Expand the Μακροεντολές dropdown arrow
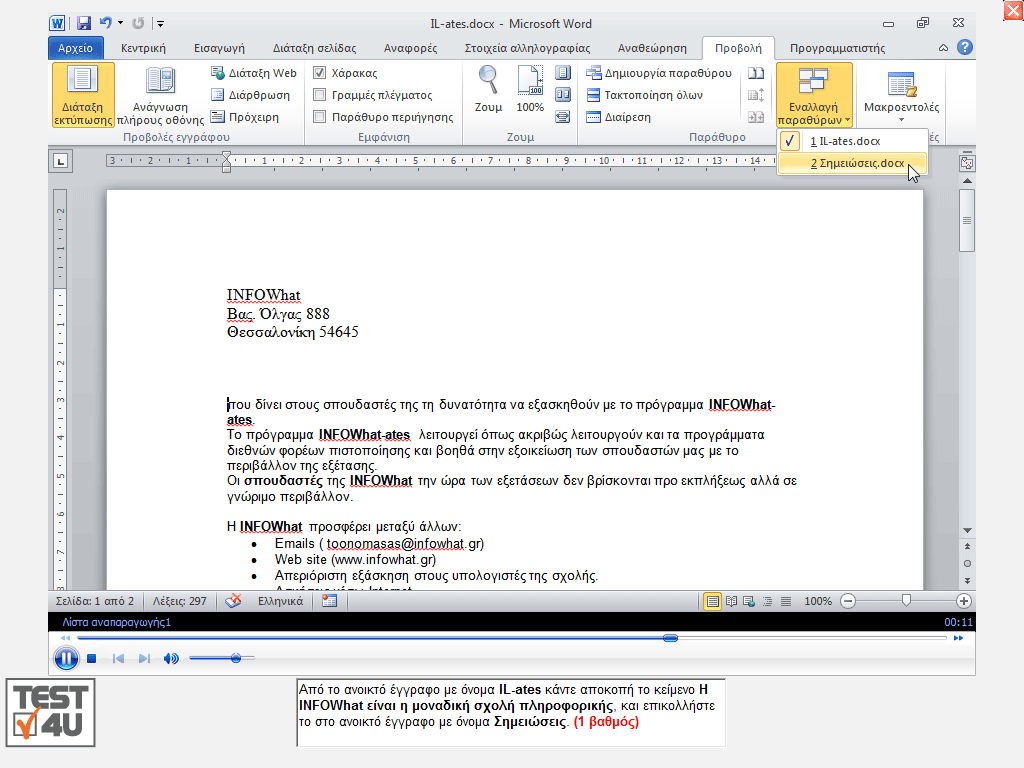Image resolution: width=1024 pixels, height=768 pixels. coord(901,120)
